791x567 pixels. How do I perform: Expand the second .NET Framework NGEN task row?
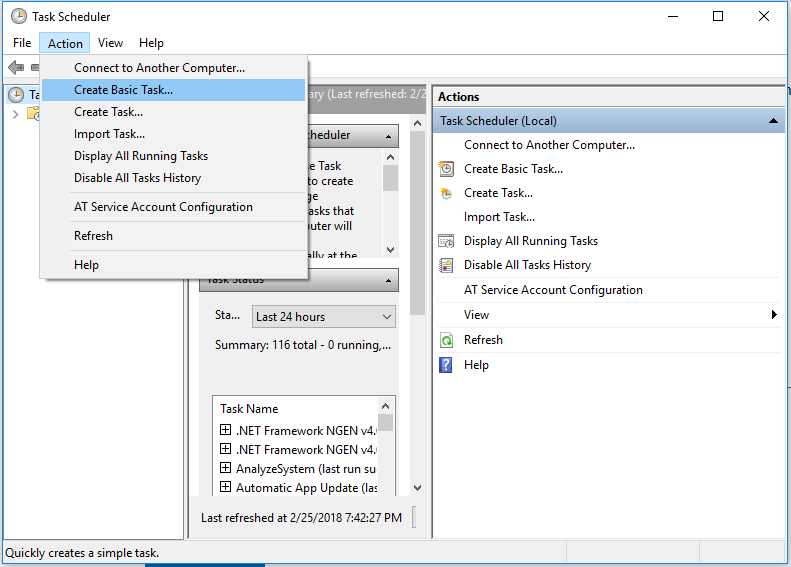click(225, 449)
